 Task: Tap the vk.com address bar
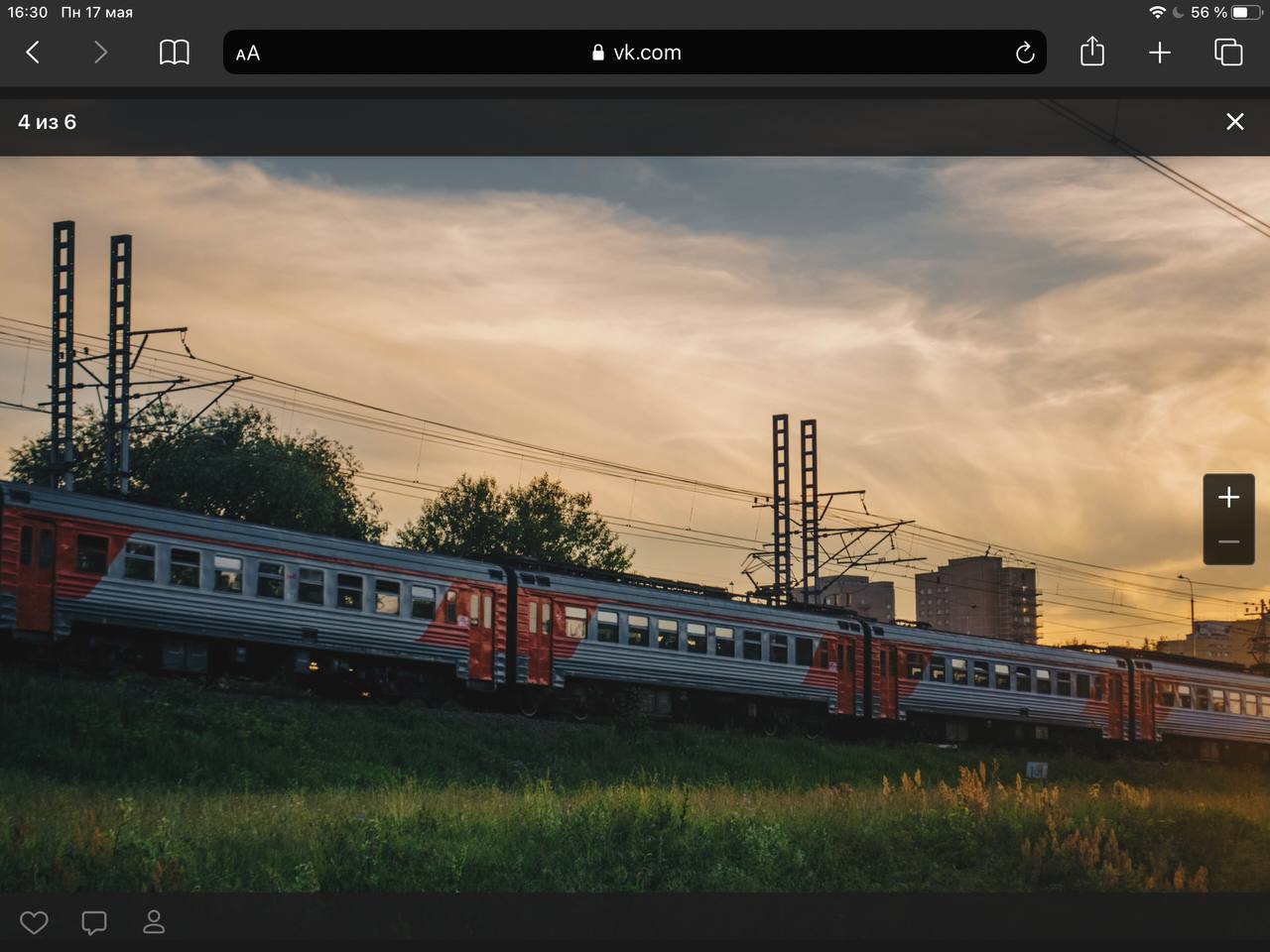pyautogui.click(x=635, y=53)
